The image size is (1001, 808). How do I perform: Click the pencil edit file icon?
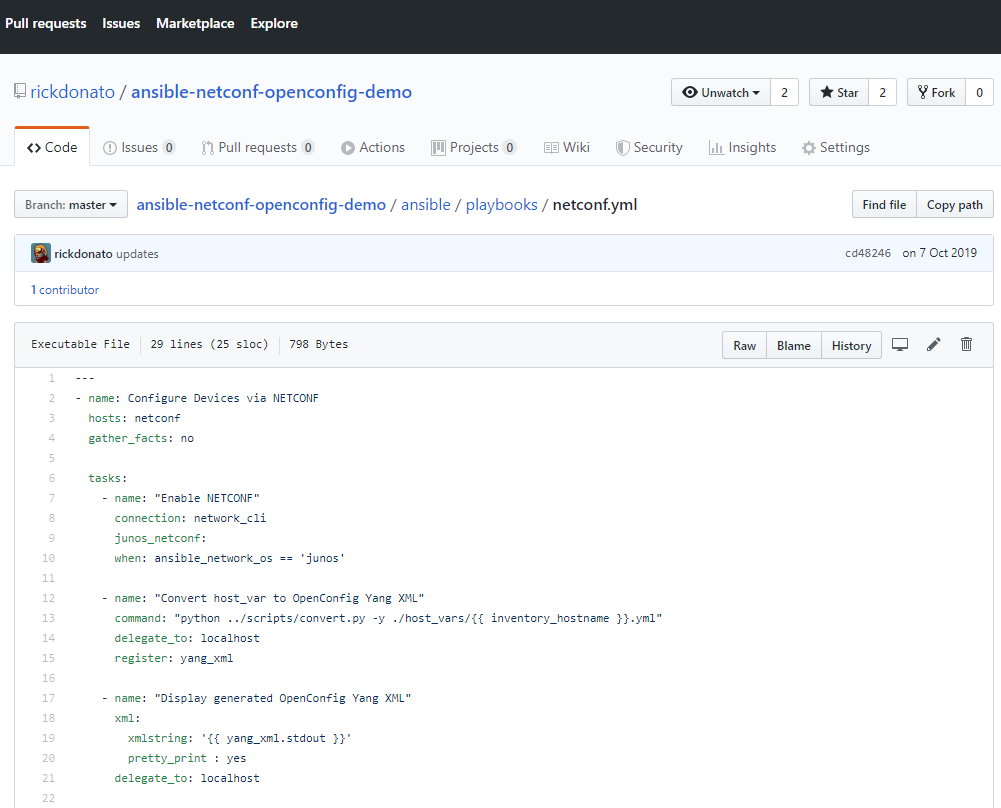pos(933,345)
